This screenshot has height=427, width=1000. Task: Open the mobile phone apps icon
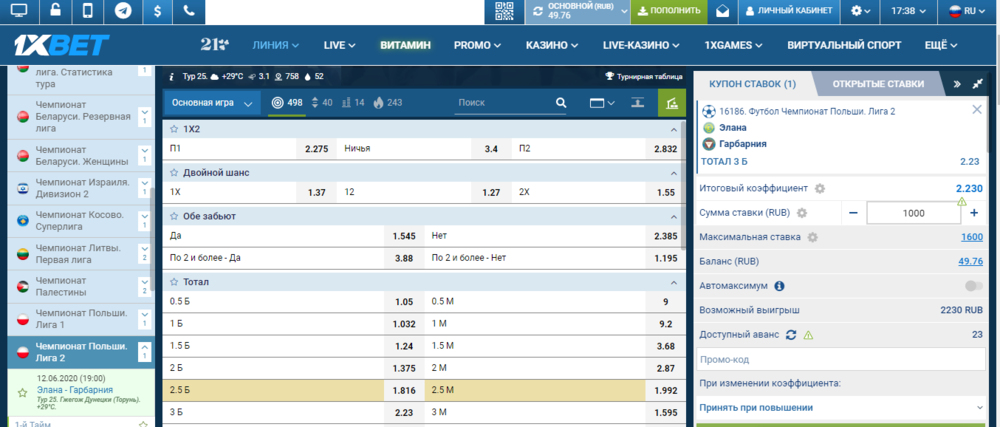click(x=90, y=11)
